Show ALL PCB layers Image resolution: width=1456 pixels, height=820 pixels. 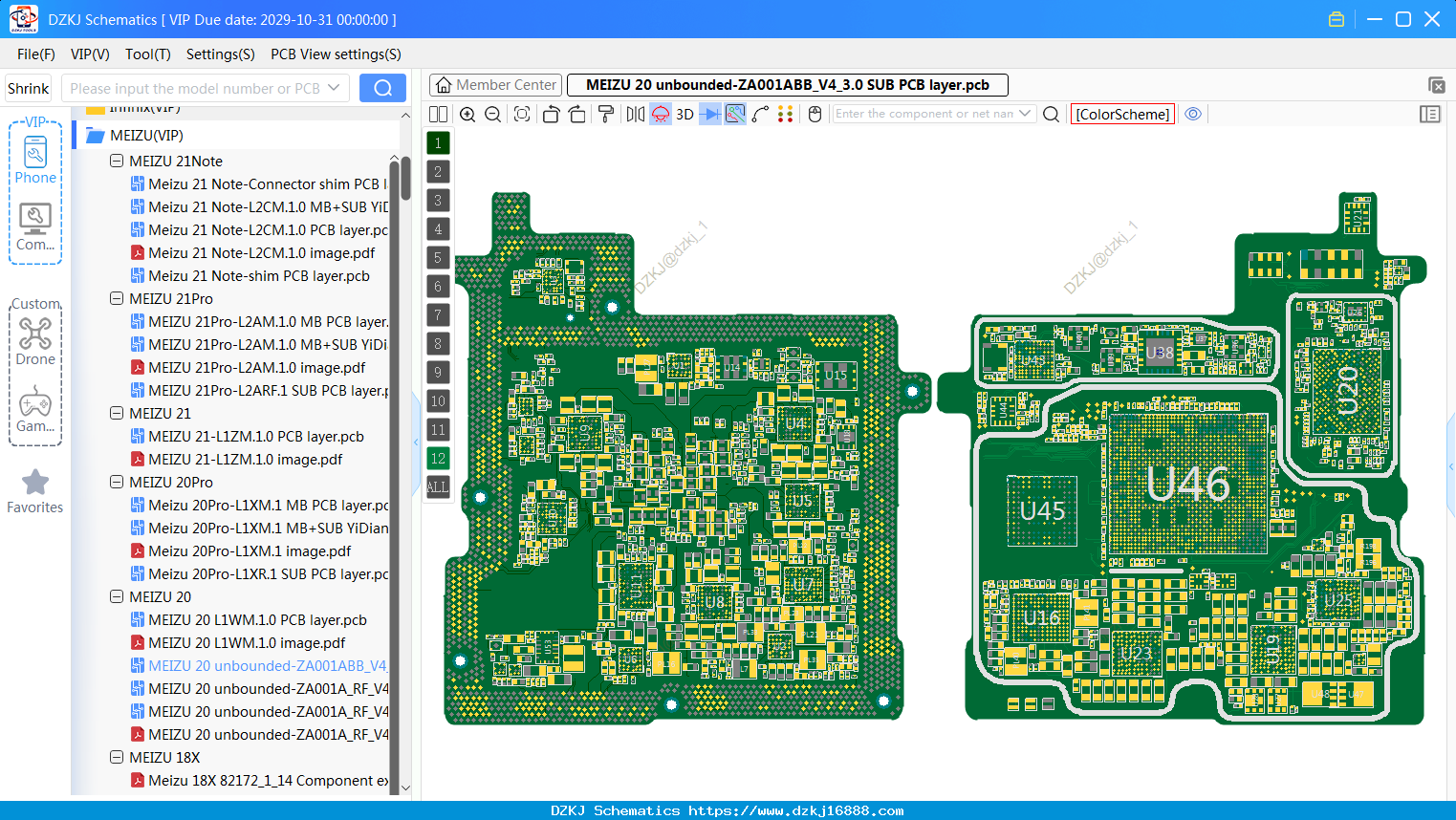click(x=438, y=487)
